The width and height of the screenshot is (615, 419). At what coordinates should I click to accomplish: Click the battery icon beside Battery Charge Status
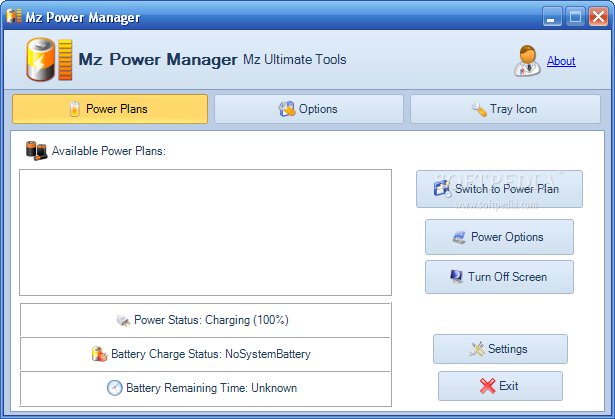click(99, 354)
